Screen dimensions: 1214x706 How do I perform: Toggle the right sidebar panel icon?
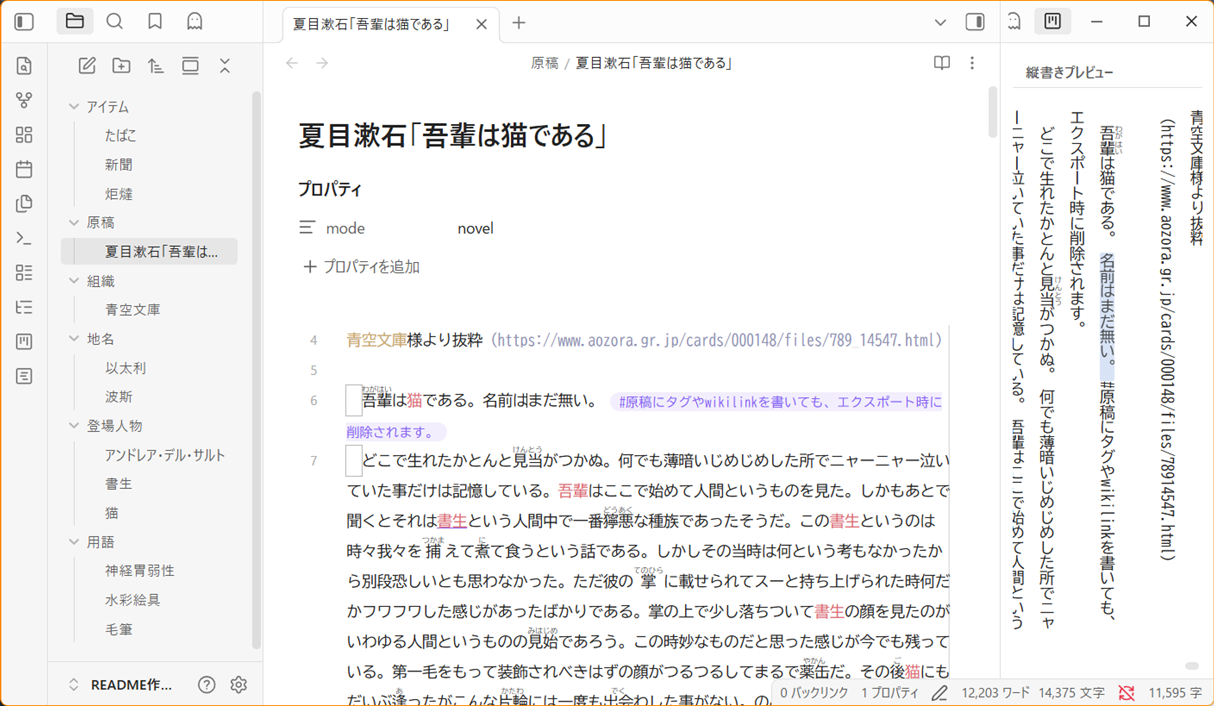pos(975,22)
